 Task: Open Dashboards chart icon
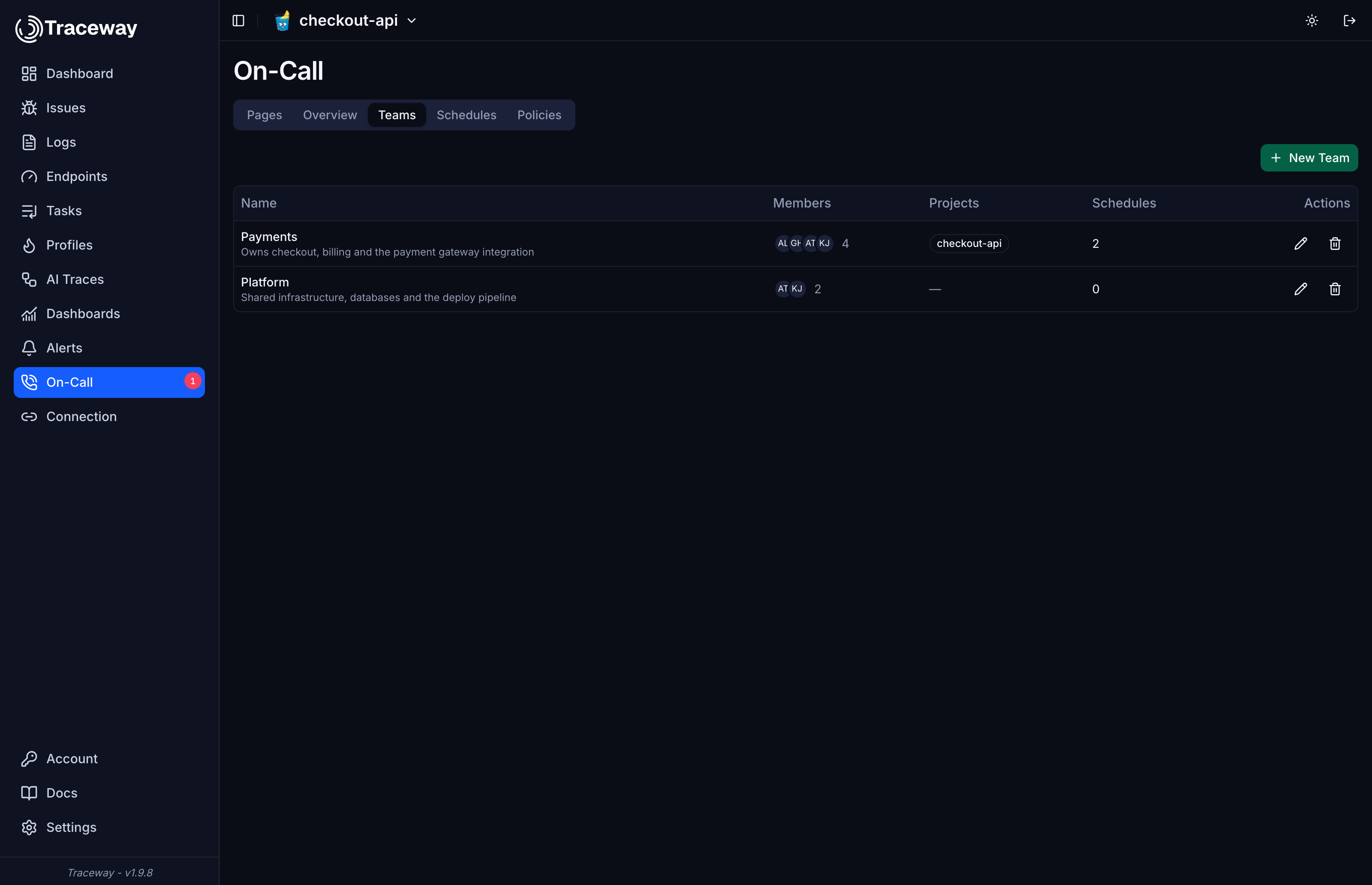(x=29, y=314)
